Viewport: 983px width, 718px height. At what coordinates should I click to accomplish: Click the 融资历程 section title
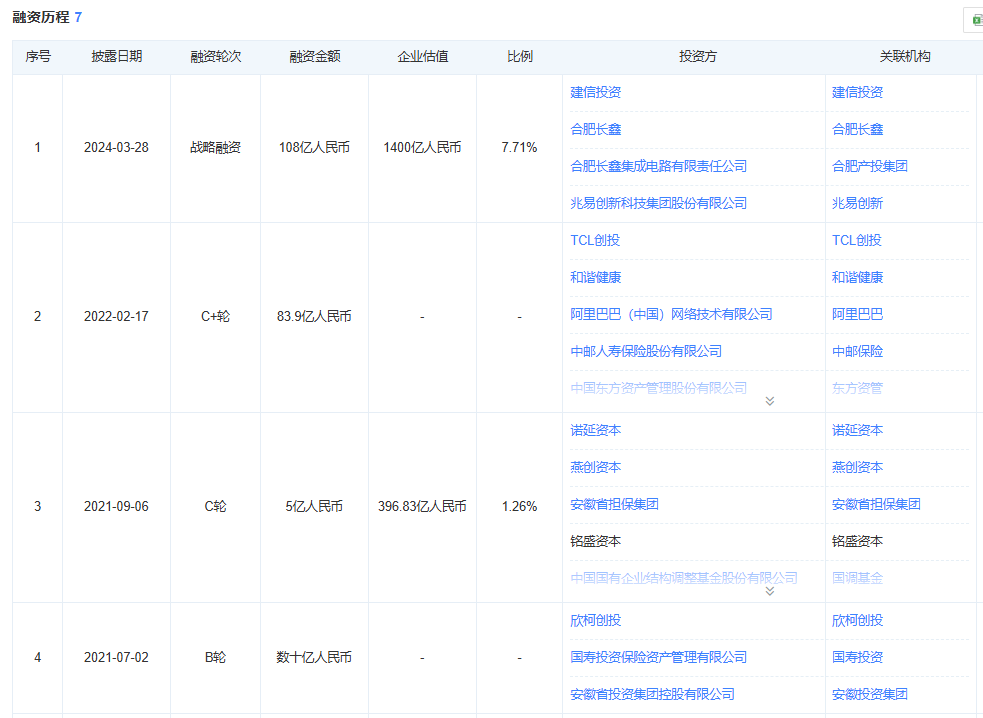[x=41, y=17]
